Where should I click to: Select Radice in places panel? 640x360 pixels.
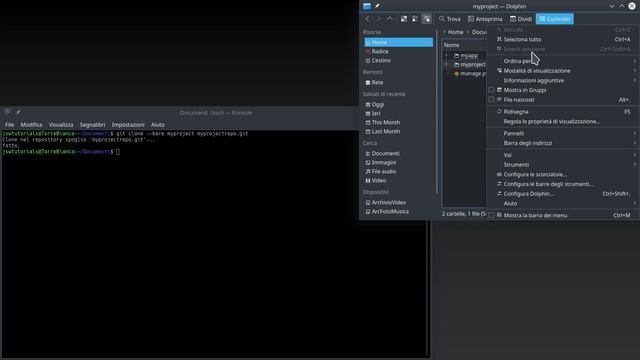tap(398, 51)
